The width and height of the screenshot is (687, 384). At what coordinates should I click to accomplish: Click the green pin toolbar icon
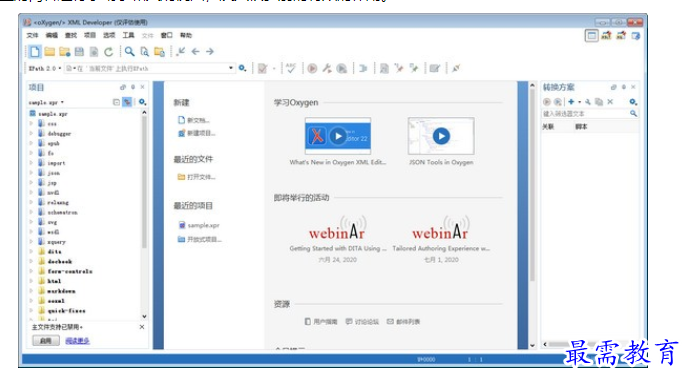(414, 68)
